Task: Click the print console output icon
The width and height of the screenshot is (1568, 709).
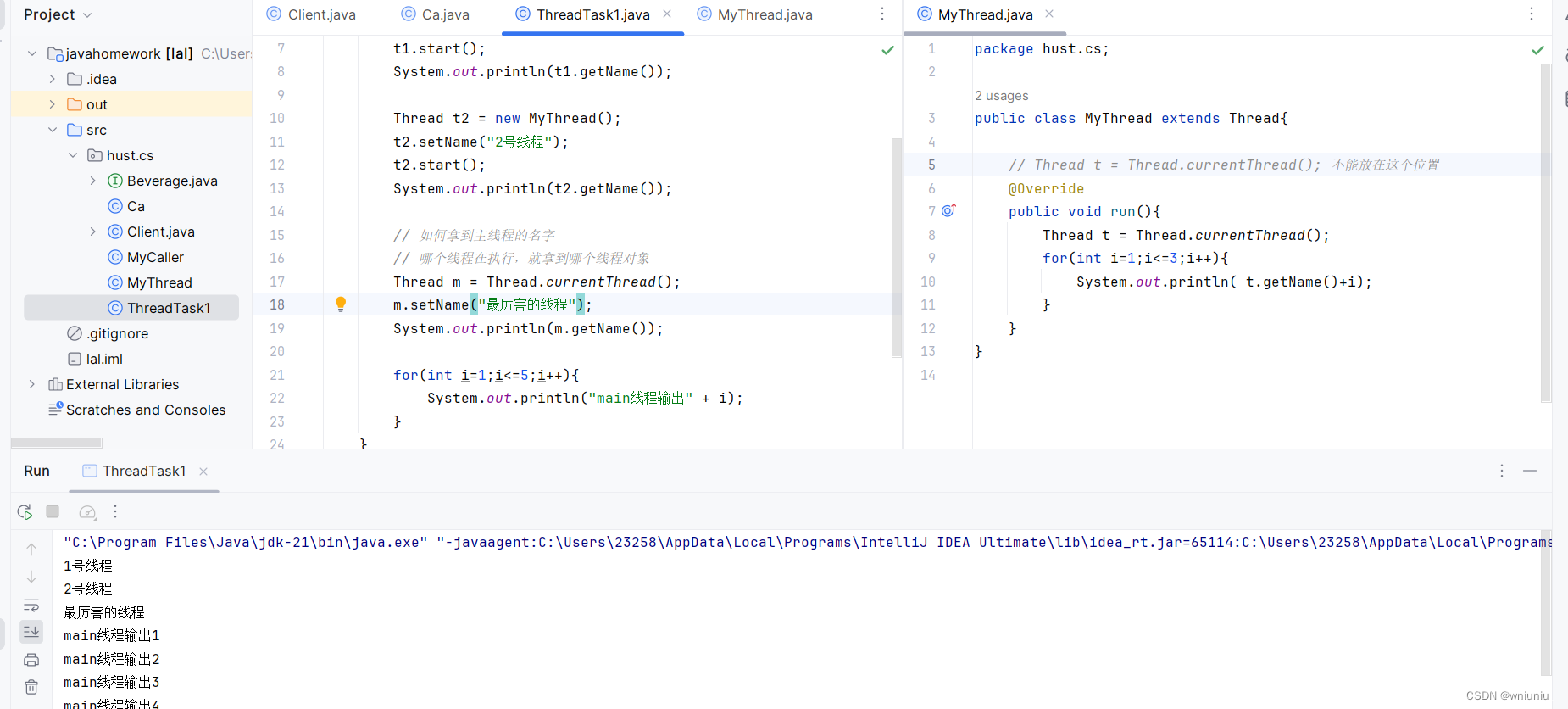Action: pyautogui.click(x=31, y=660)
